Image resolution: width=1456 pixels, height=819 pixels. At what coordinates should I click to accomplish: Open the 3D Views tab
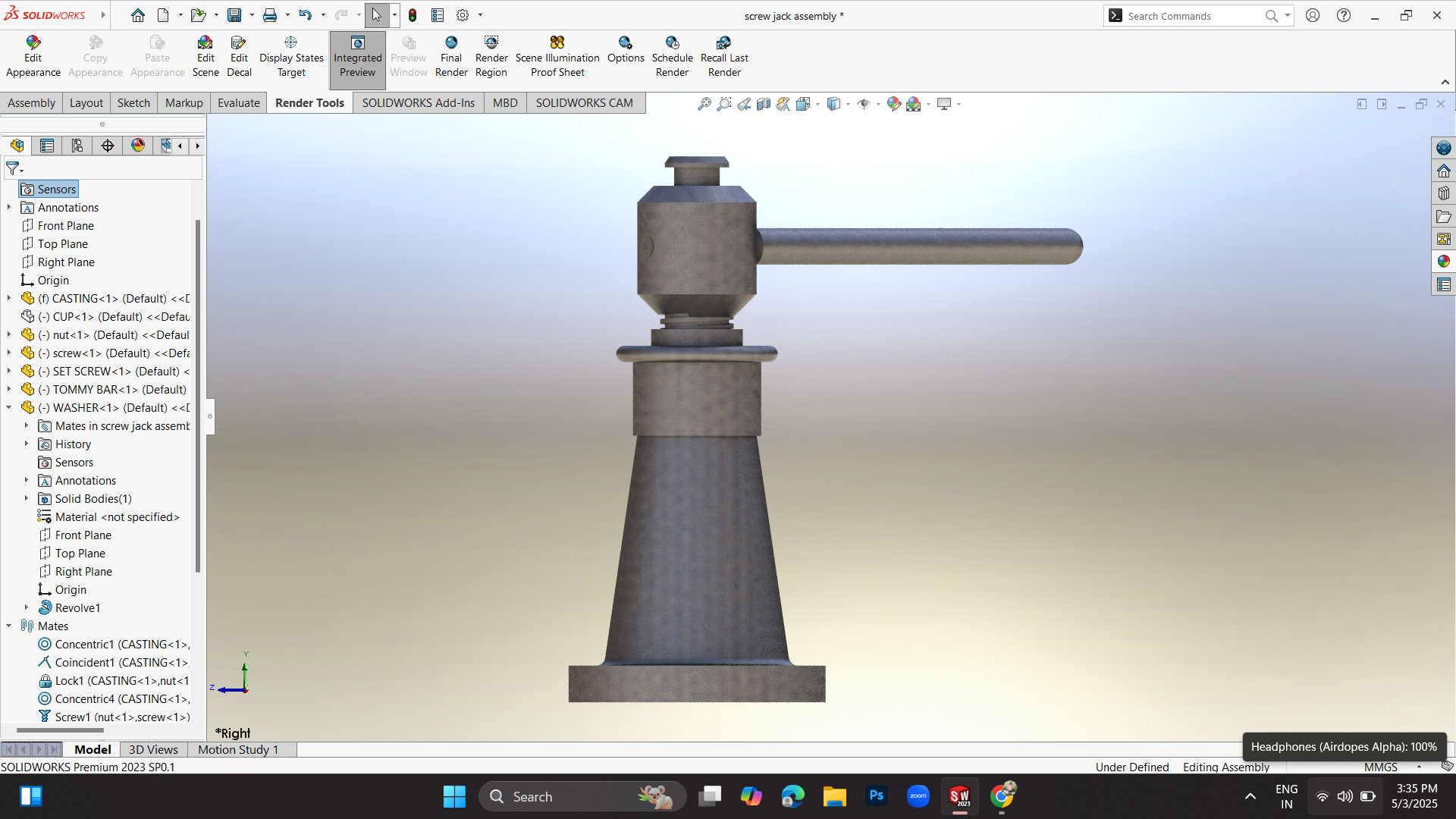point(153,749)
